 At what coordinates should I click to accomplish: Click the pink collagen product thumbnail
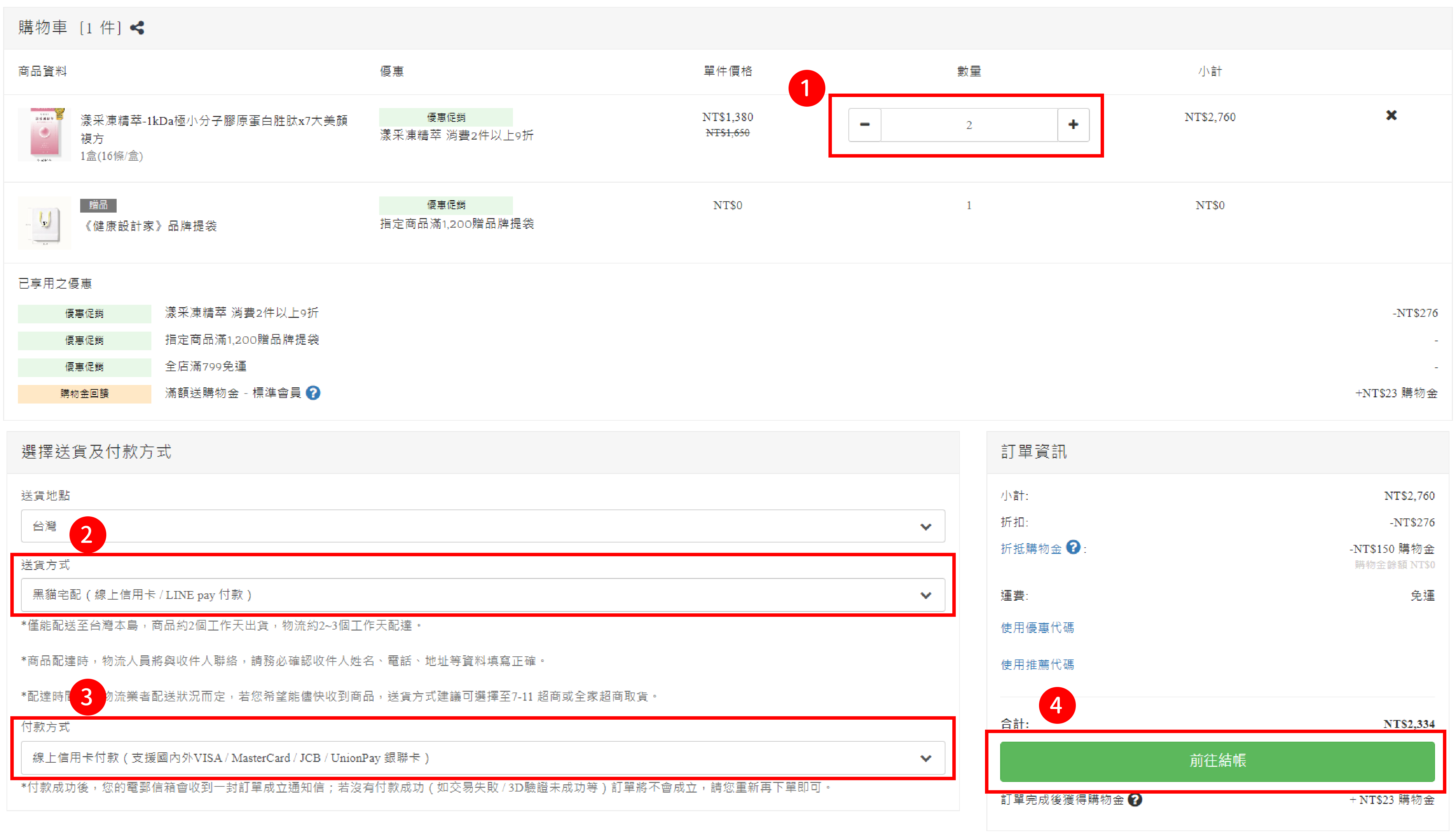click(x=44, y=133)
